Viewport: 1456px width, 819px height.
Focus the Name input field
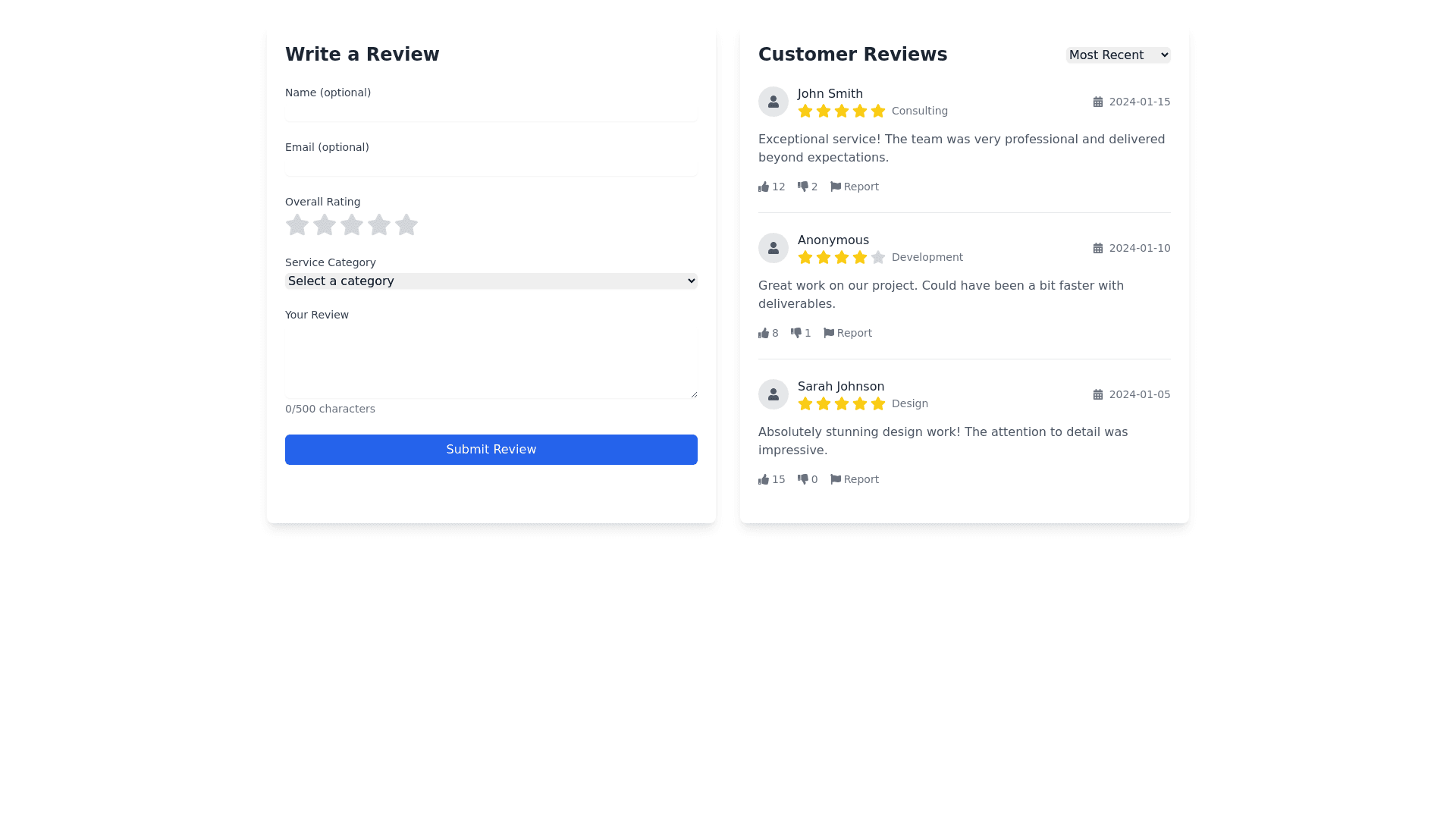(491, 112)
